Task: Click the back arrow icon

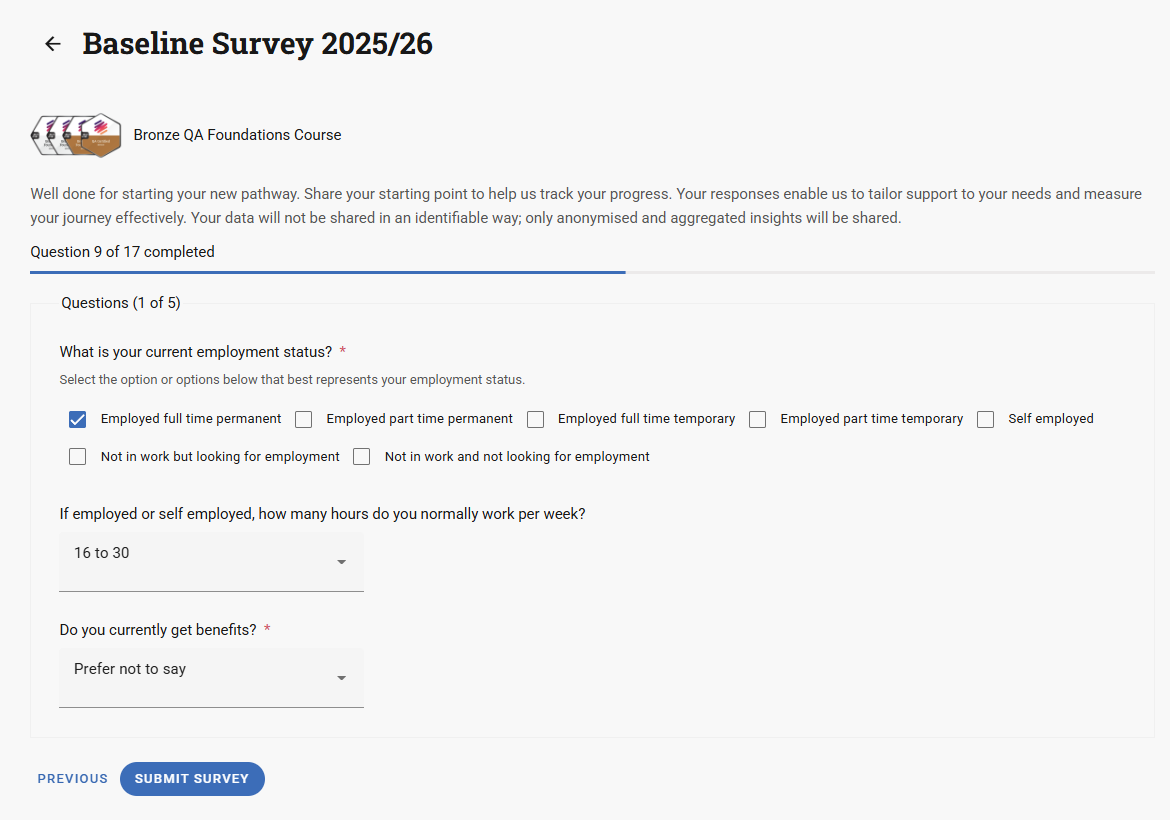Action: click(53, 44)
